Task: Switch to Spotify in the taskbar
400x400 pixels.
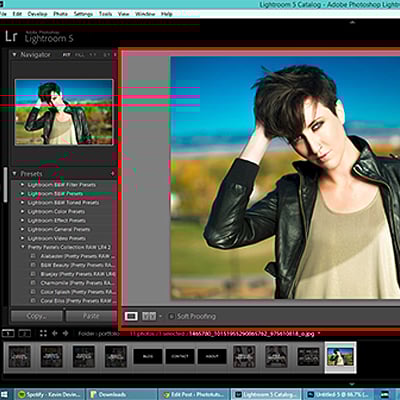Action: tap(49, 395)
